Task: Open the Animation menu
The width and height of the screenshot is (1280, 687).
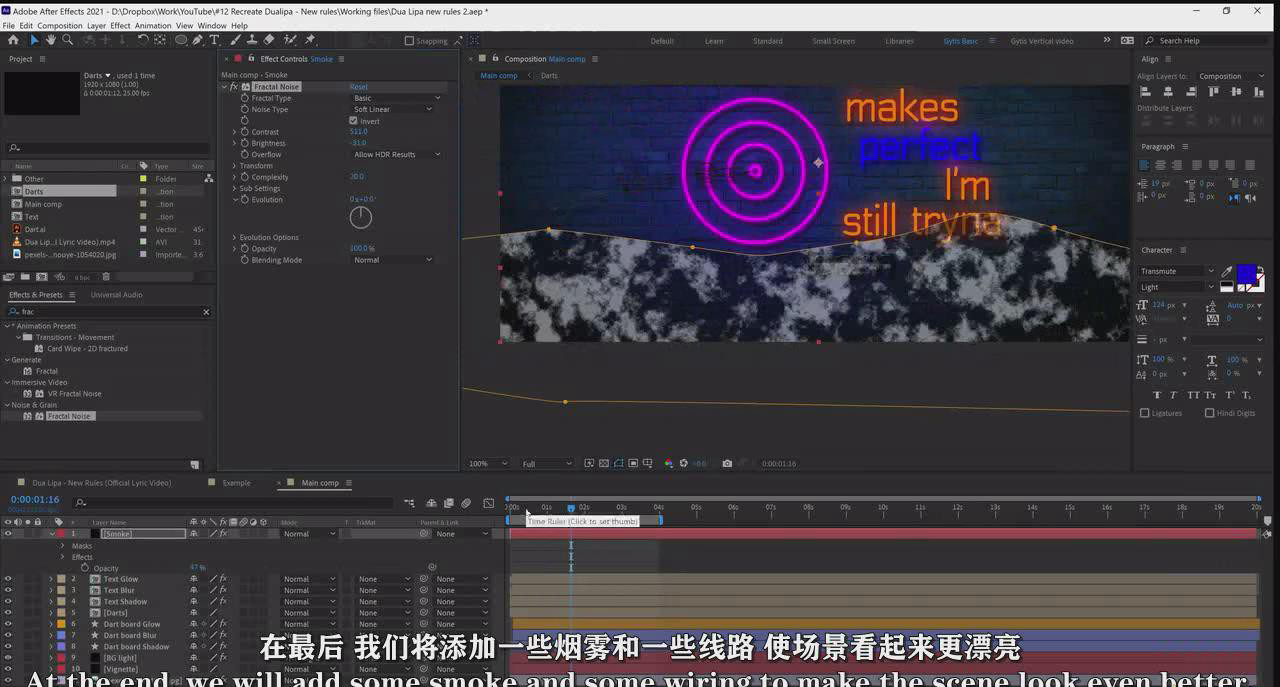Action: tap(153, 26)
